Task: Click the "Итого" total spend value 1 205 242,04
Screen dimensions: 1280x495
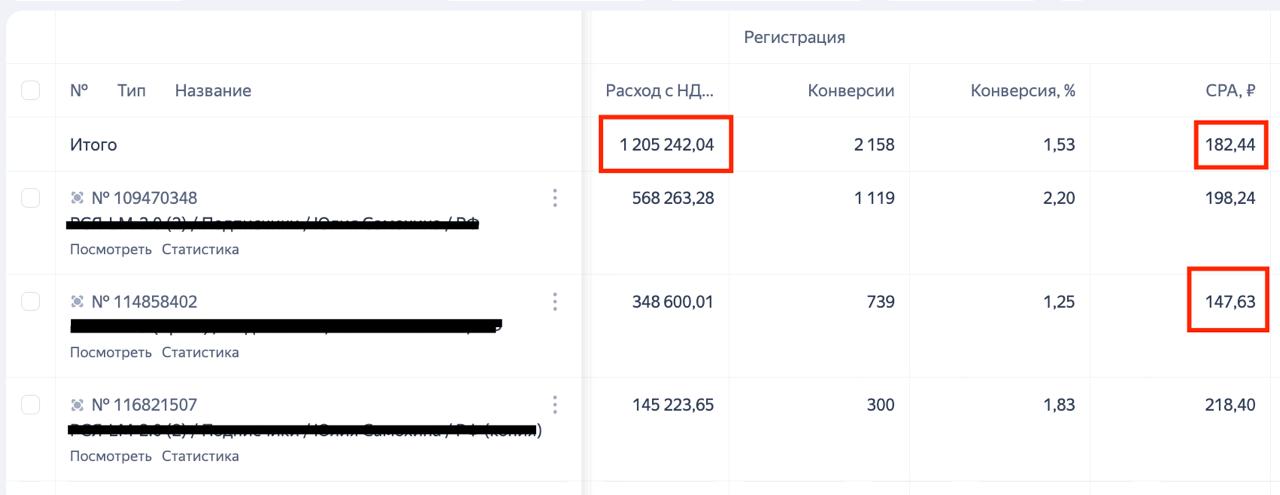Action: pyautogui.click(x=666, y=145)
